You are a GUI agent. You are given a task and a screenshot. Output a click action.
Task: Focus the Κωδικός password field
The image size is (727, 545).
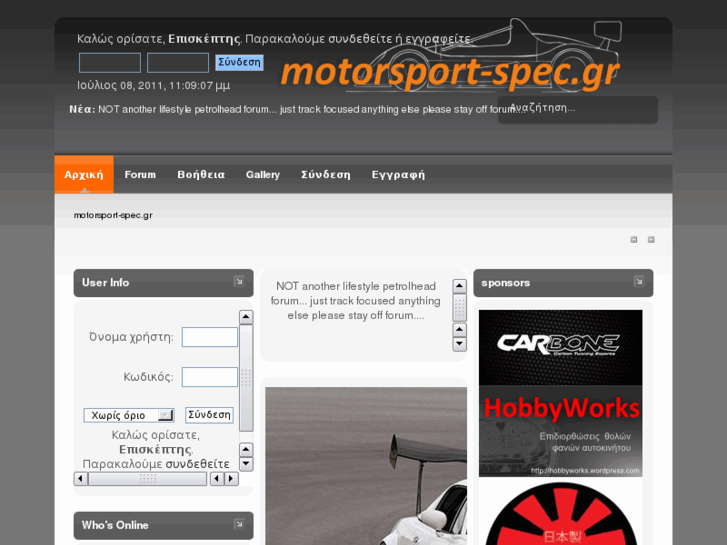(x=210, y=377)
